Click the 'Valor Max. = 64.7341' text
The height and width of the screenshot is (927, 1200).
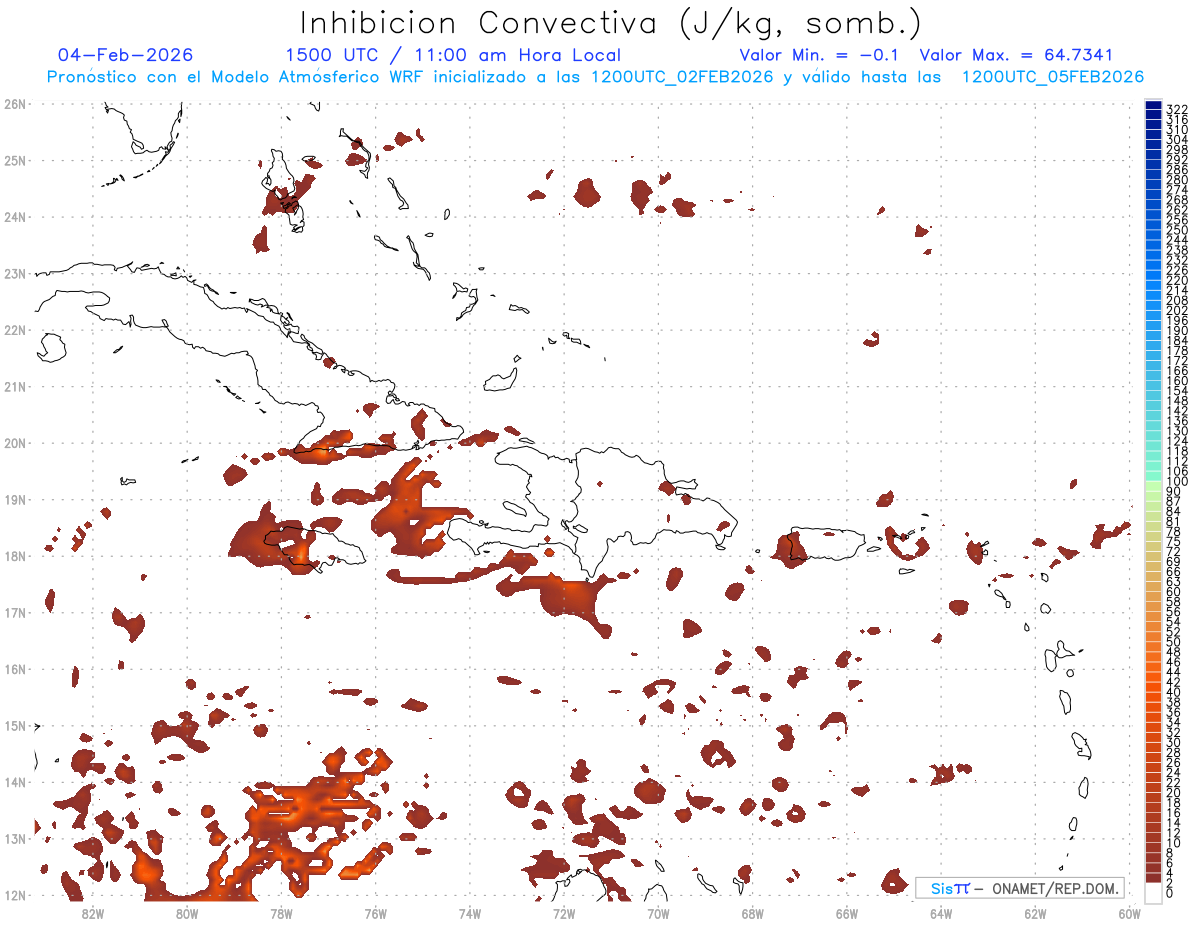click(x=1016, y=55)
